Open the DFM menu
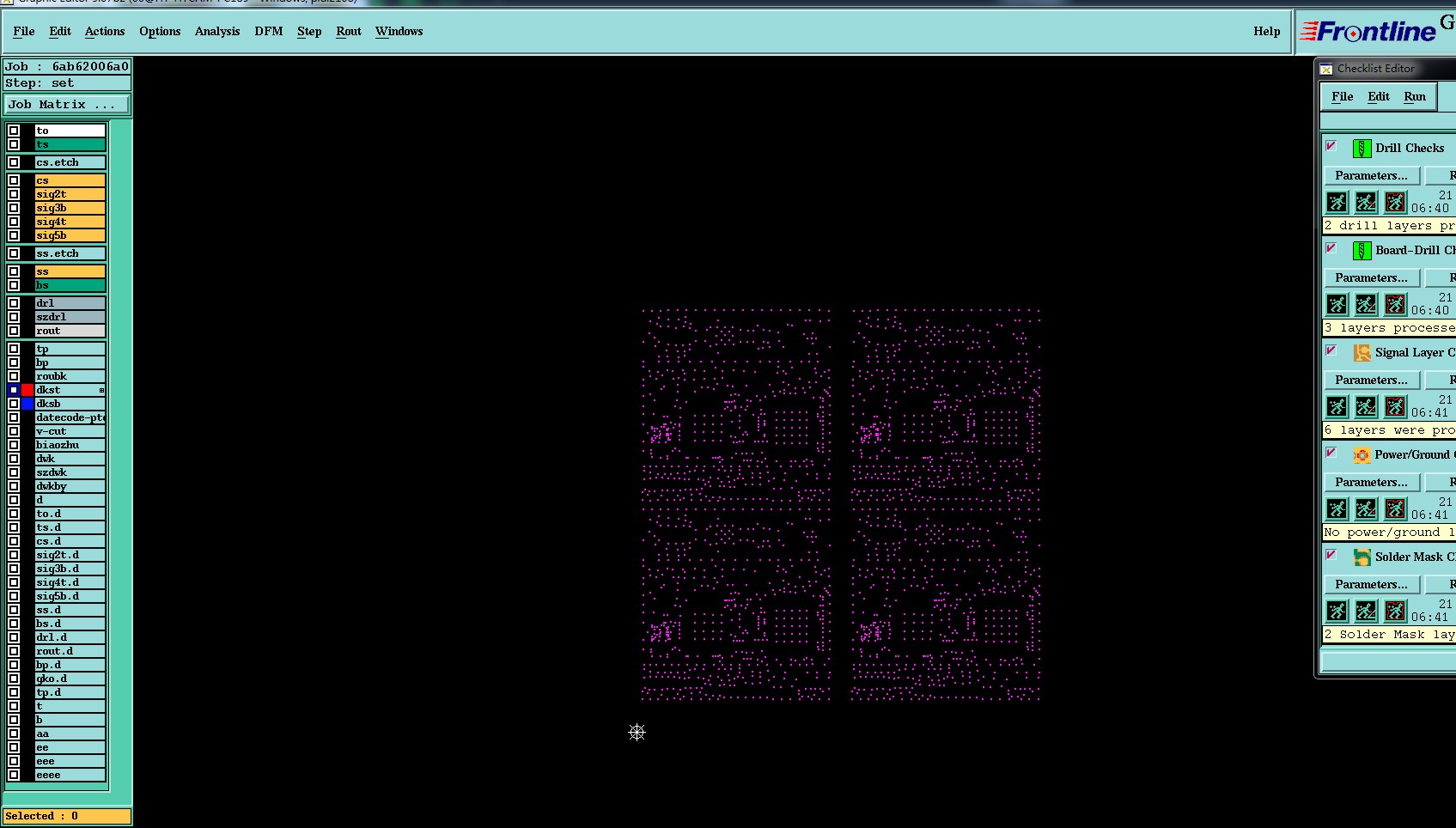The image size is (1456, 828). click(269, 32)
